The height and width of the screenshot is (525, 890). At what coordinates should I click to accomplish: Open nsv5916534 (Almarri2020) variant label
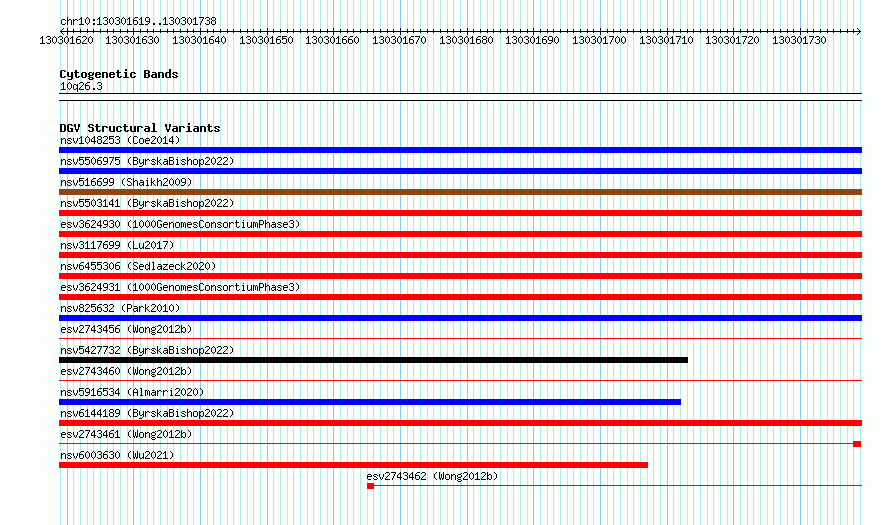pyautogui.click(x=132, y=392)
